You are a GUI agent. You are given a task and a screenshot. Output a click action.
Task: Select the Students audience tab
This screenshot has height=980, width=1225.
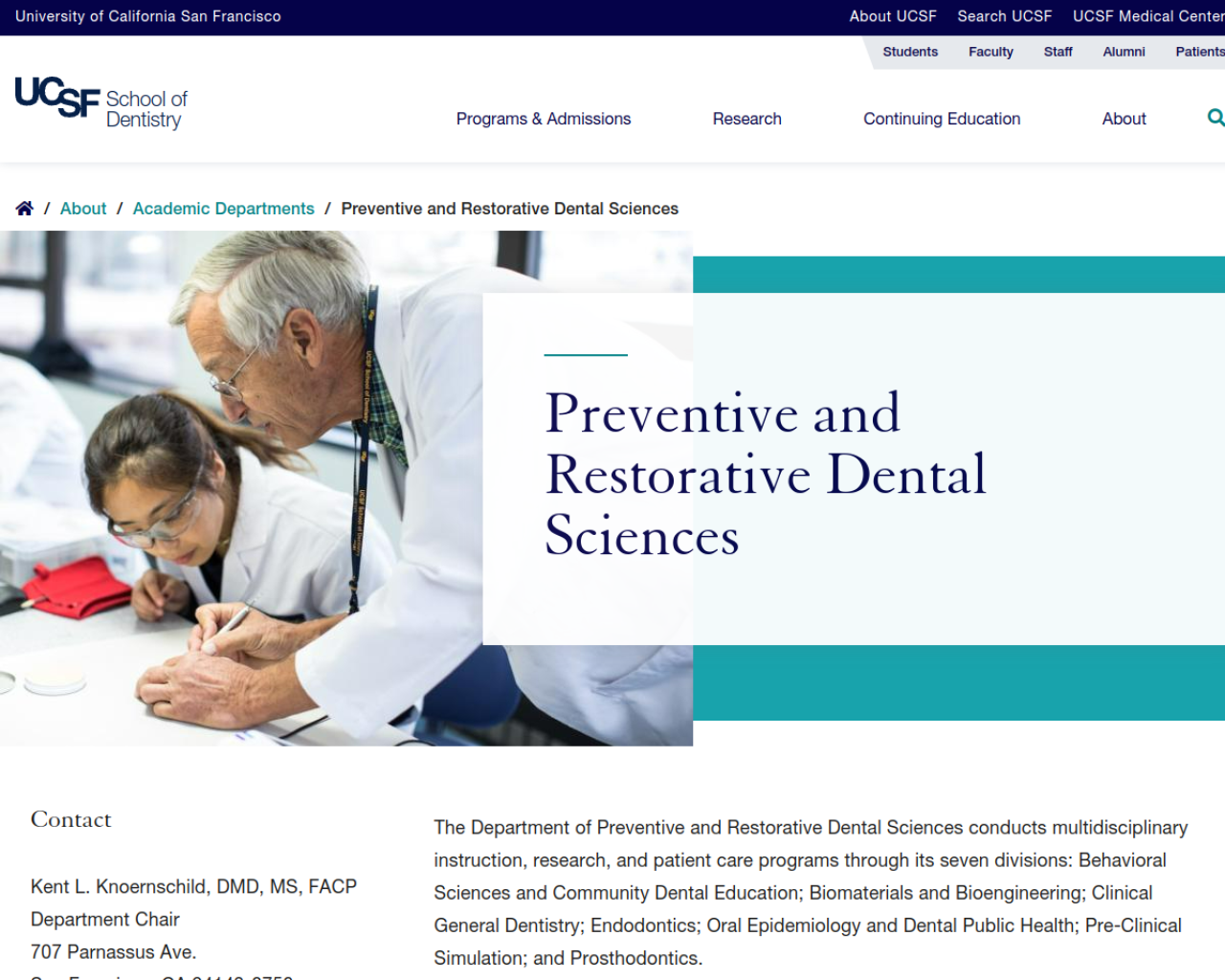[x=910, y=52]
